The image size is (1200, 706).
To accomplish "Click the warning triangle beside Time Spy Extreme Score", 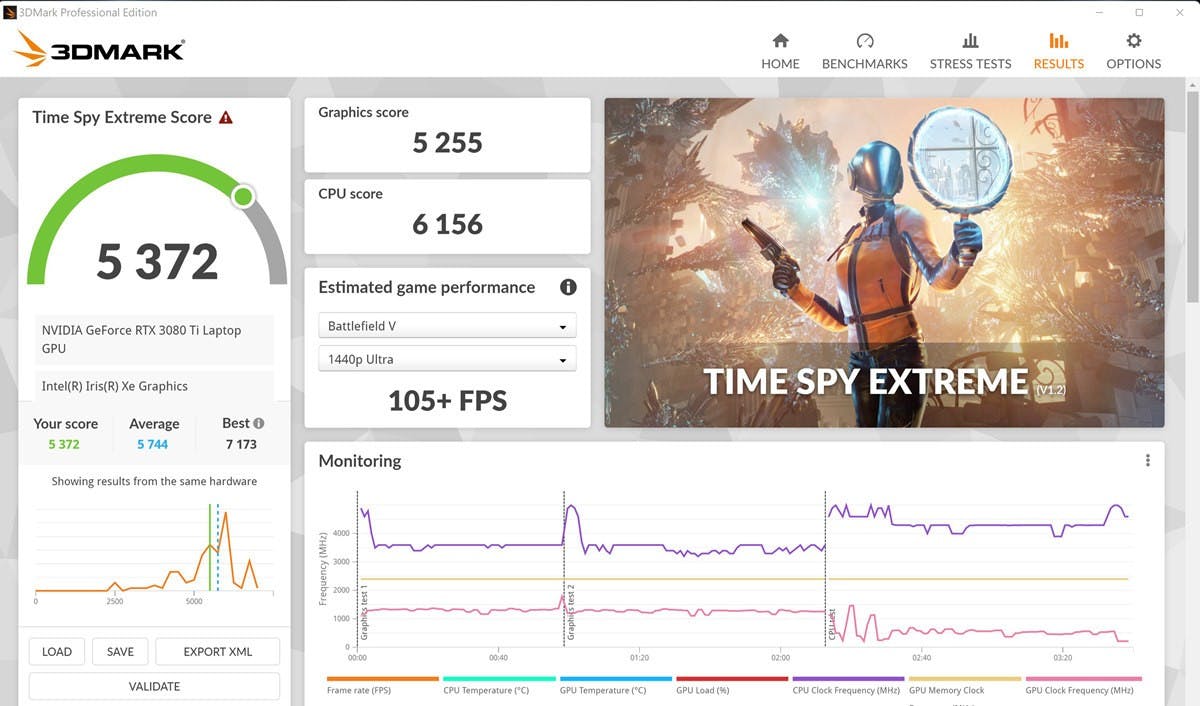I will point(226,118).
